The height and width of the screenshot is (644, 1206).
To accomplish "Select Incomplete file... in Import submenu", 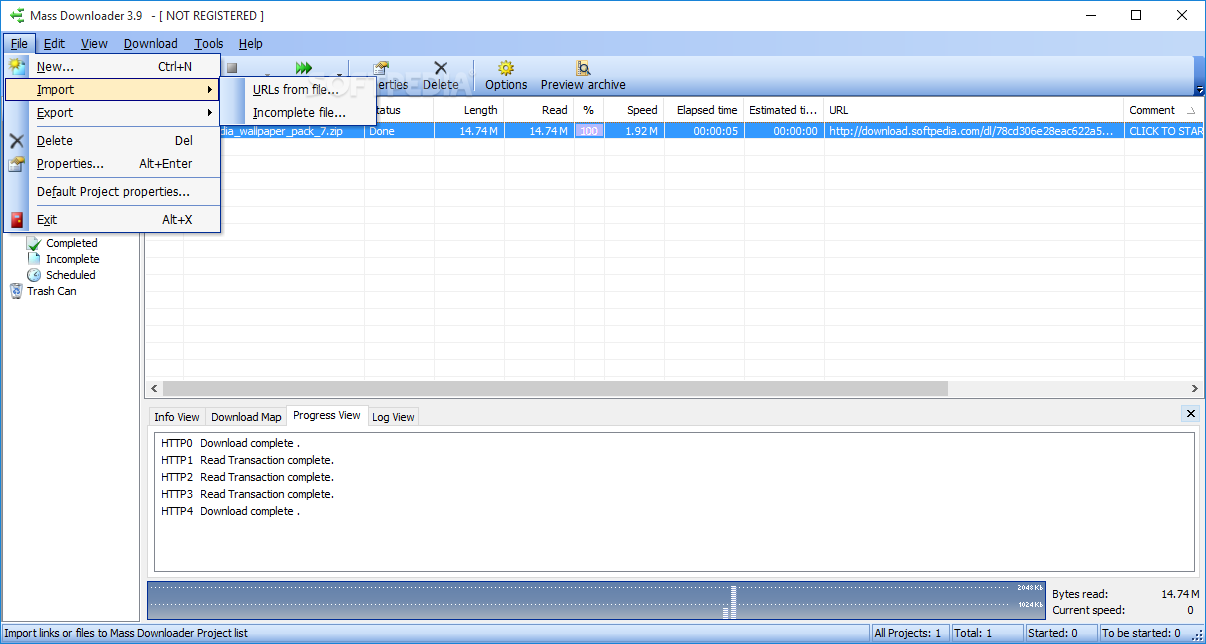I will pos(298,113).
